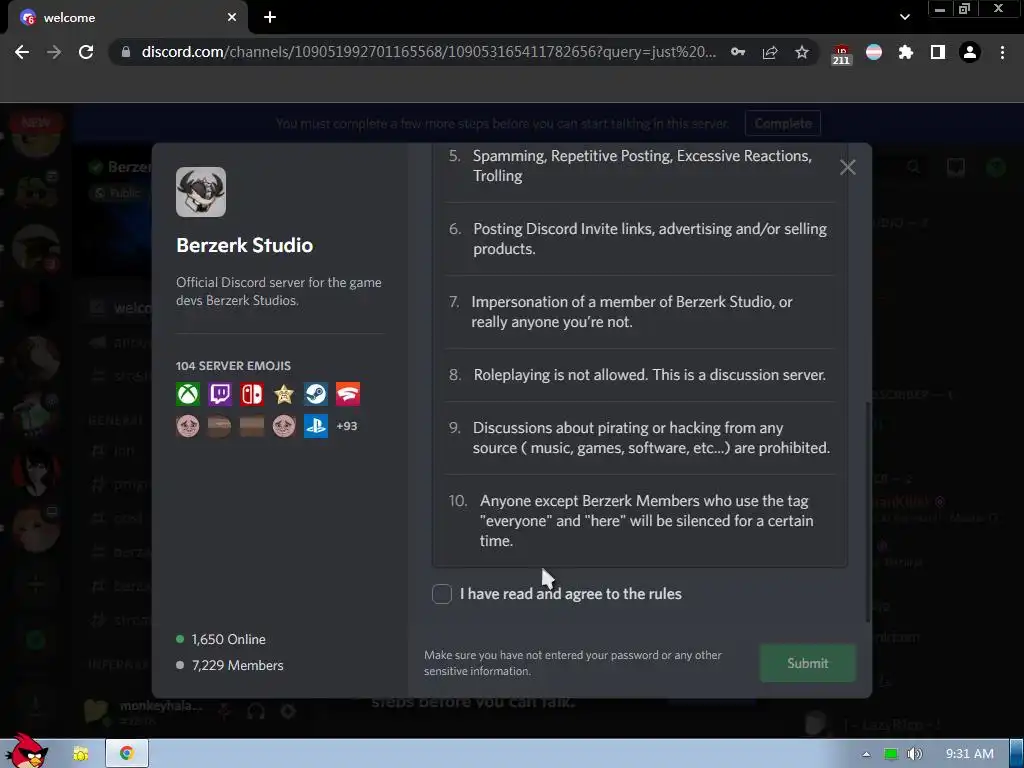The image size is (1024, 768).
Task: Select the 'welcome' browser tab
Action: [x=128, y=18]
